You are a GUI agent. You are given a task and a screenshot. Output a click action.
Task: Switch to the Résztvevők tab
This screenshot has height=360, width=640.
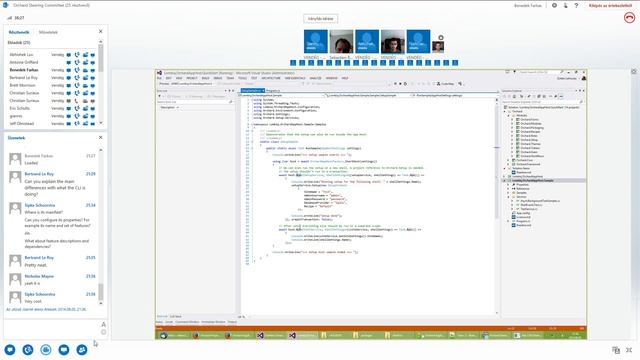tap(19, 32)
